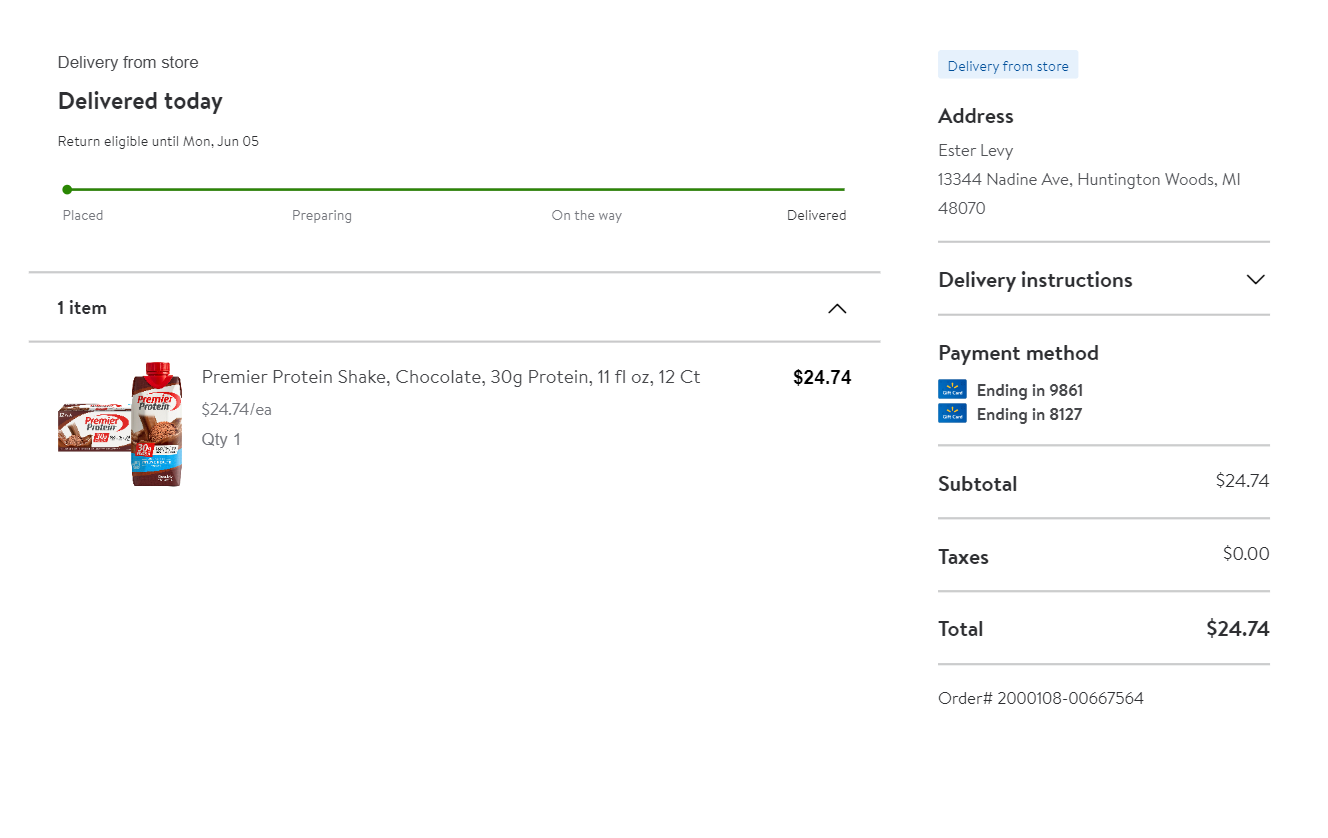1328x838 pixels.
Task: Click the Delivered step label
Action: [x=816, y=215]
